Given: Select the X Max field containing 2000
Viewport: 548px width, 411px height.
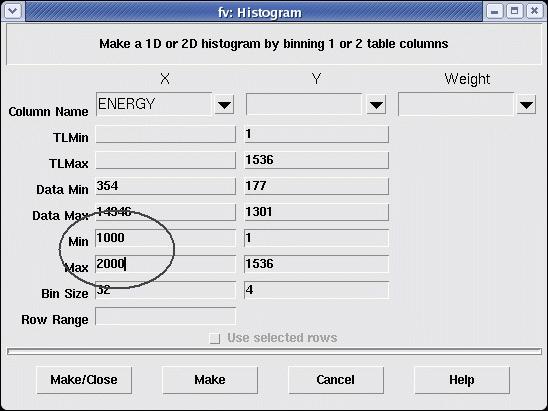Looking at the screenshot, I should point(165,264).
